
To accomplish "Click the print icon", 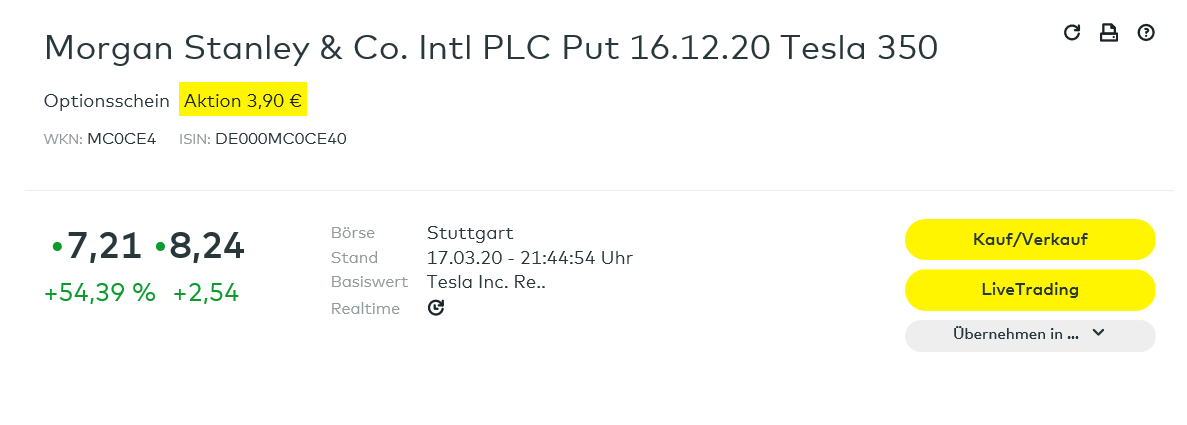I will [x=1108, y=33].
